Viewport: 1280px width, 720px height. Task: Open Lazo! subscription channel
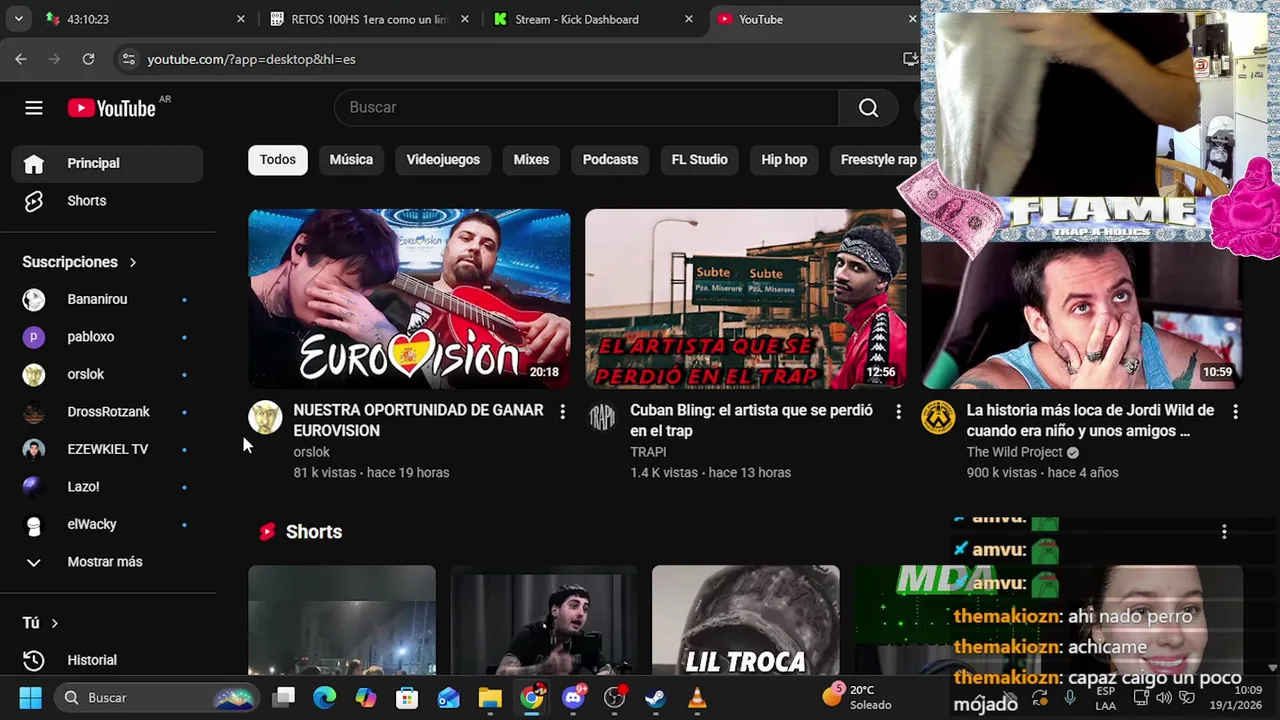[107, 487]
